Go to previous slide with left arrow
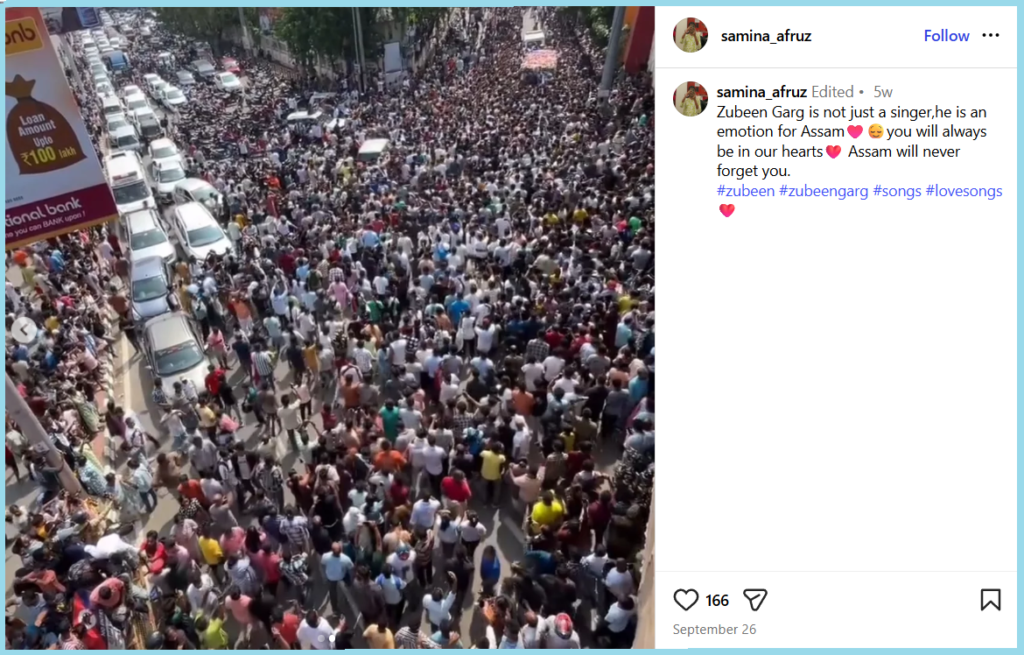 coord(24,330)
